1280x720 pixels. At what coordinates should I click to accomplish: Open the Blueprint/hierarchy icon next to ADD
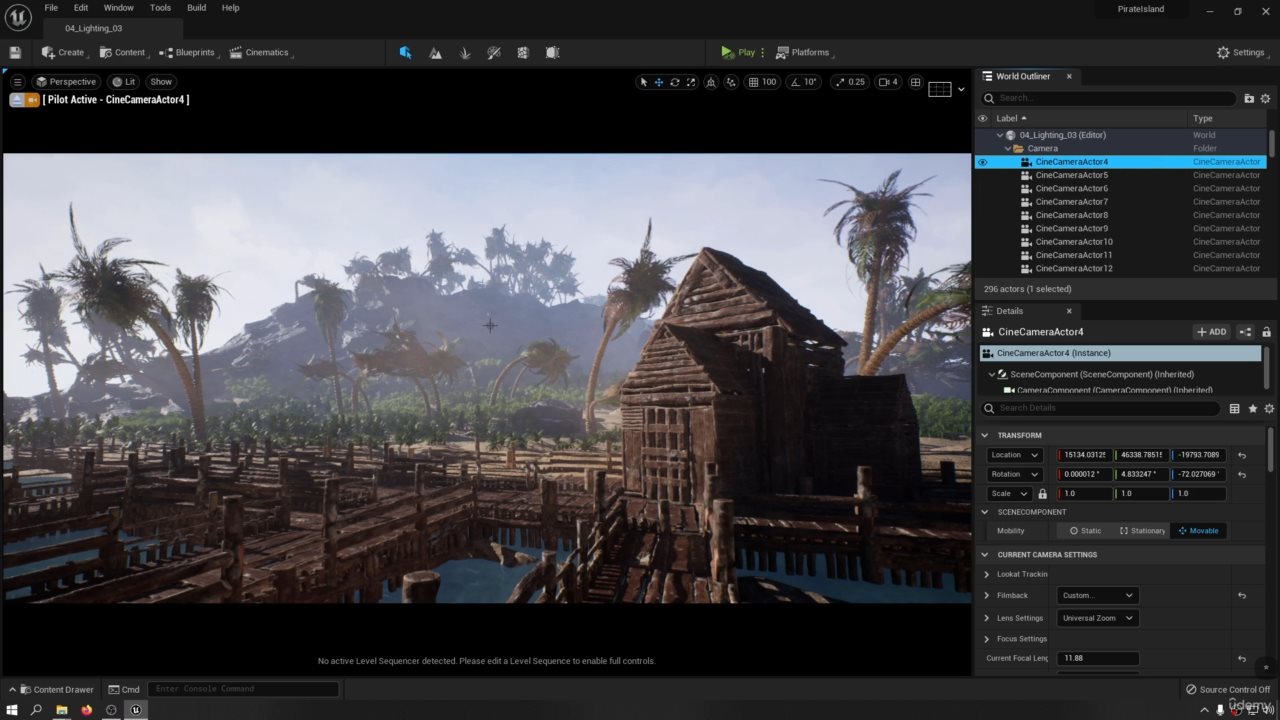1246,332
